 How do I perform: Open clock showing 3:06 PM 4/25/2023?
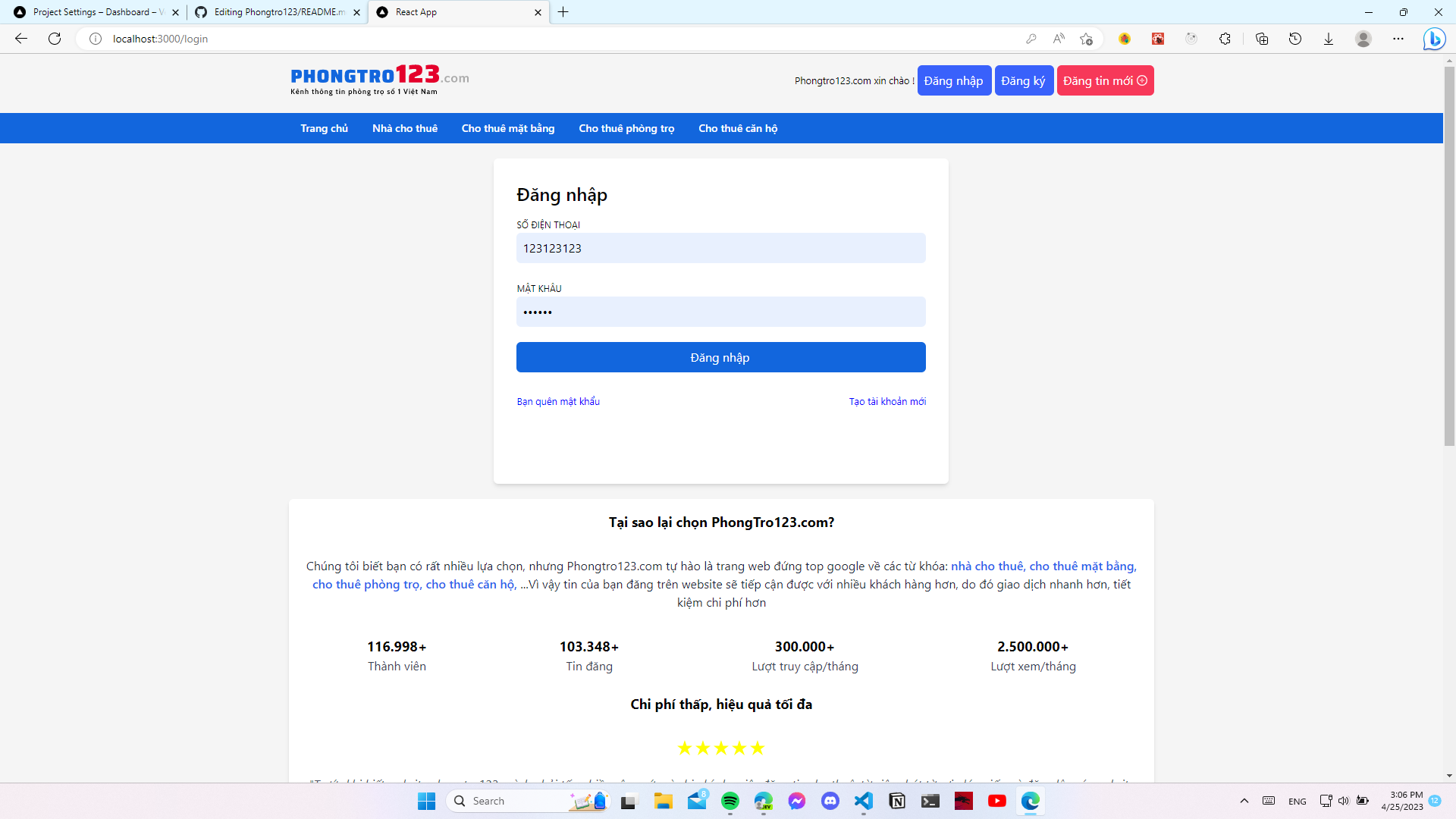1402,801
